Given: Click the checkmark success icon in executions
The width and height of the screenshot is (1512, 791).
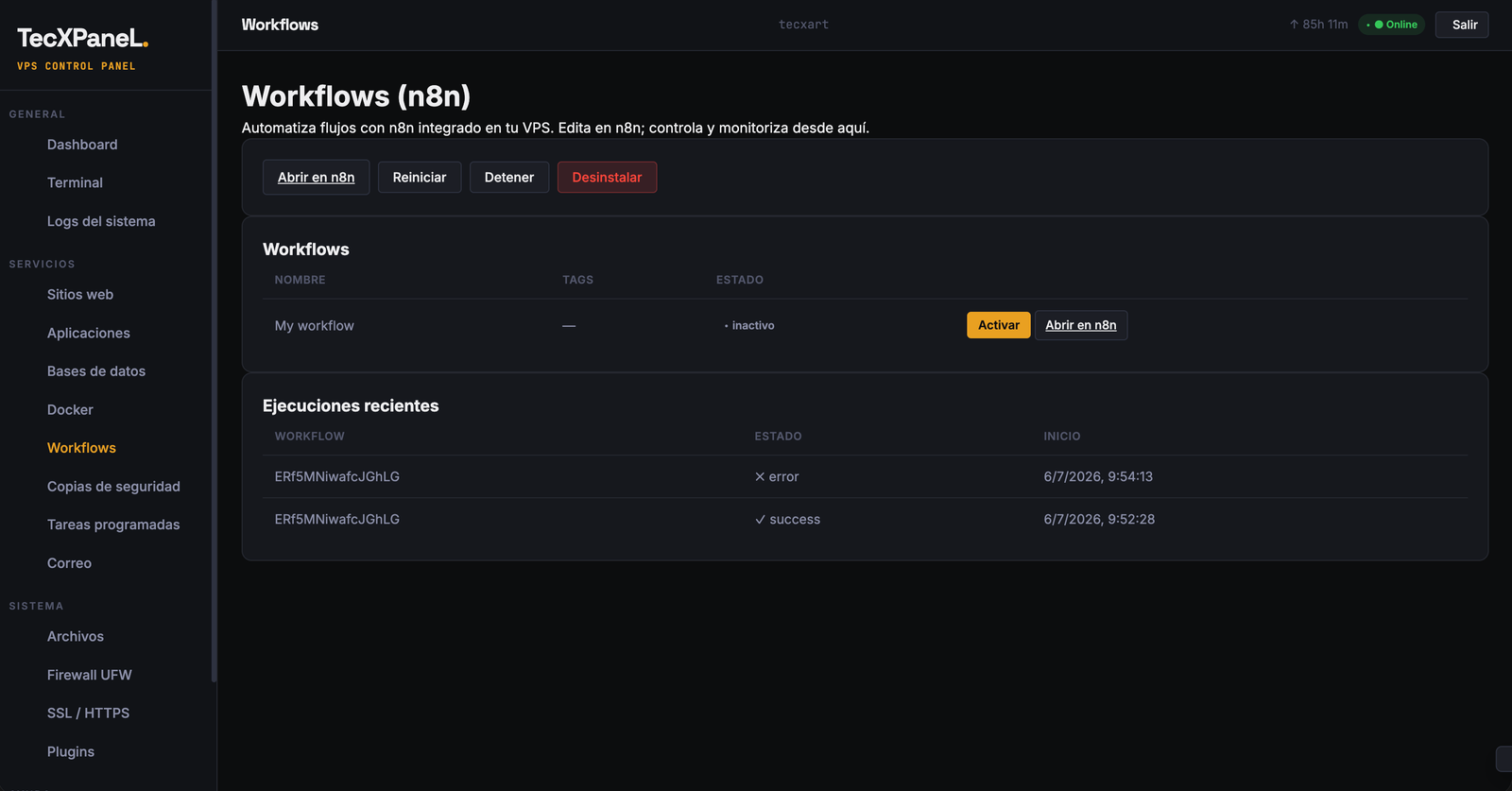Looking at the screenshot, I should pos(760,519).
